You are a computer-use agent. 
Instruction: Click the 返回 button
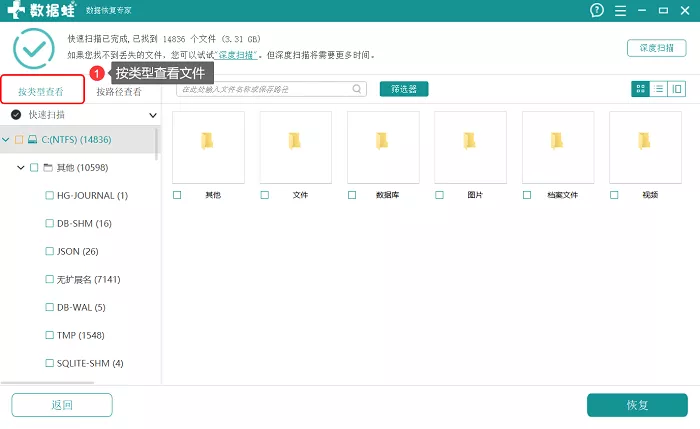pos(62,405)
